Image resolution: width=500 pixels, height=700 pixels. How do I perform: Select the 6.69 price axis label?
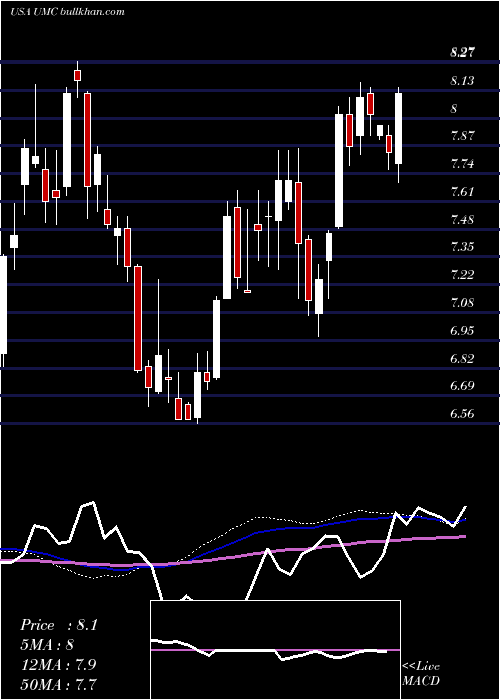[x=462, y=386]
